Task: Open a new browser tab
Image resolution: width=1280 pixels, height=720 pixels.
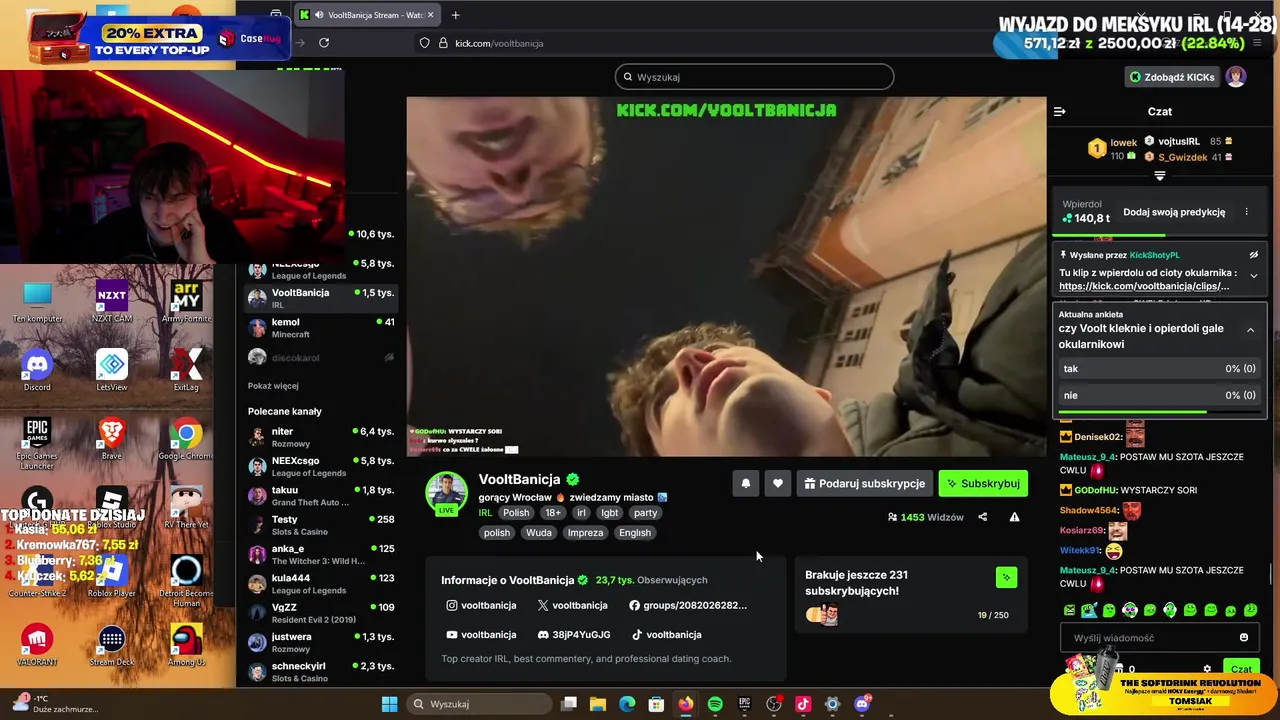Action: (456, 15)
